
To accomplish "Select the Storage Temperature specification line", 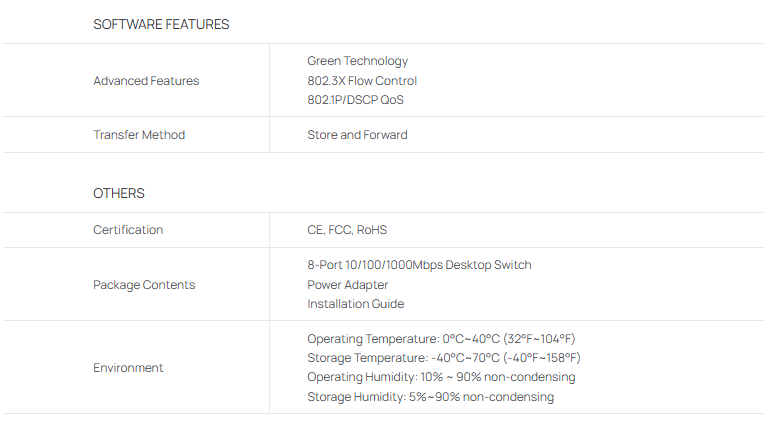I will [444, 358].
